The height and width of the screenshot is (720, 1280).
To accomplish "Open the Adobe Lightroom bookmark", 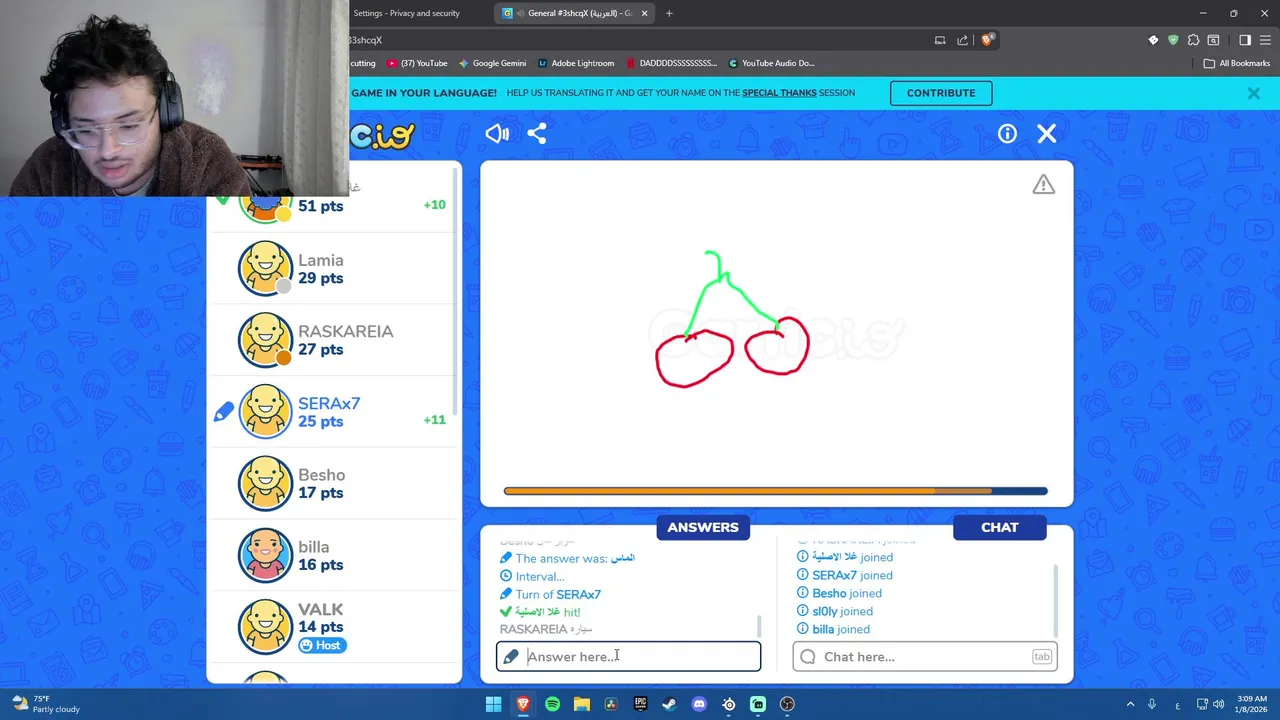I will click(x=575, y=63).
